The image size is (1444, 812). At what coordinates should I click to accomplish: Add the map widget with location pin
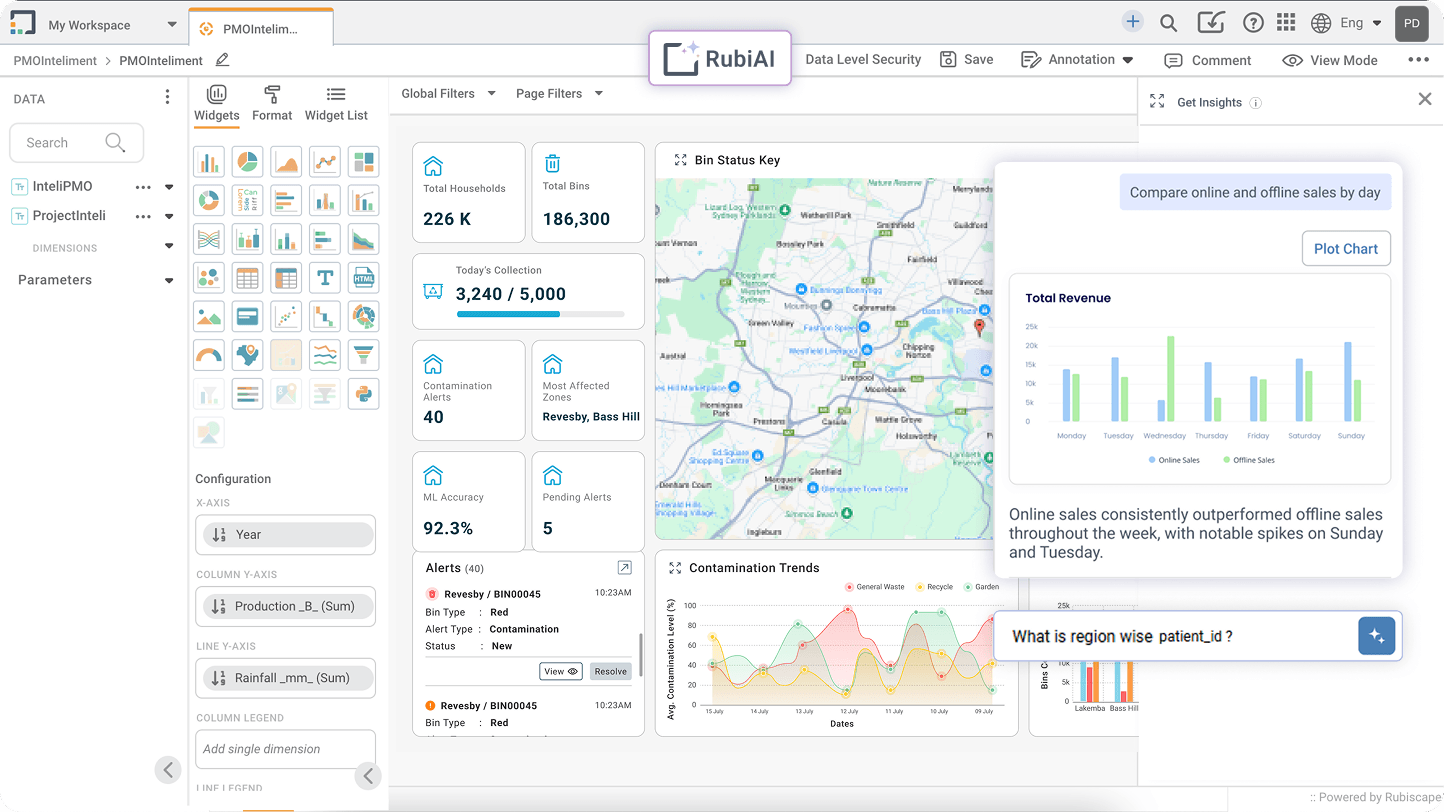[247, 355]
